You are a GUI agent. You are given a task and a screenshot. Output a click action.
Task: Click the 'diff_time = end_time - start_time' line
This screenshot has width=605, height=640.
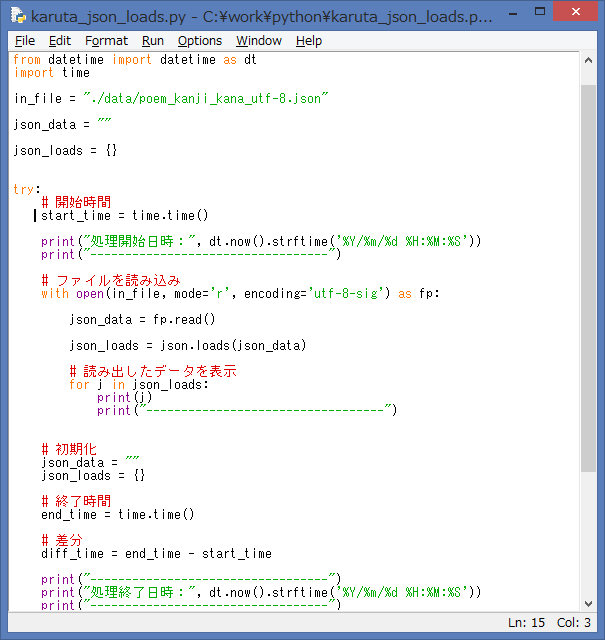tap(156, 553)
